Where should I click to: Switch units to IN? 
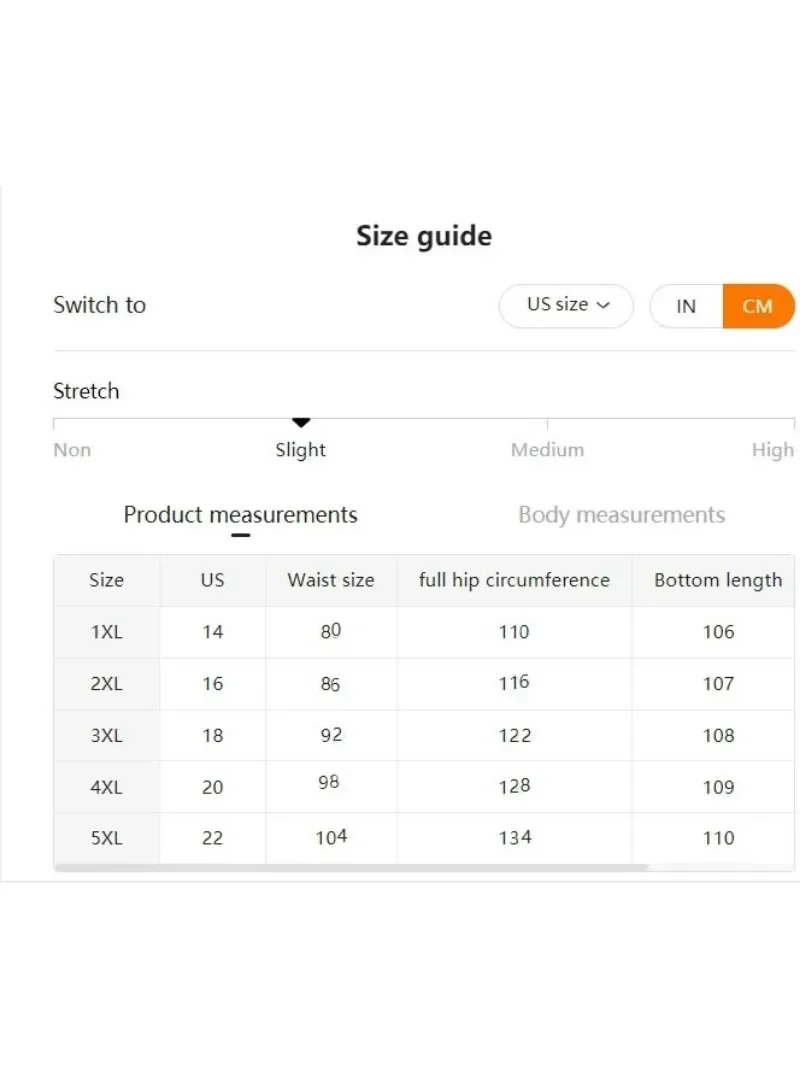click(686, 306)
